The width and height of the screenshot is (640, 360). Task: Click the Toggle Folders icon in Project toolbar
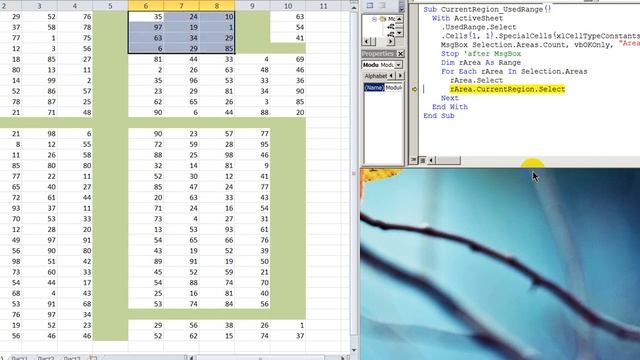click(x=382, y=5)
